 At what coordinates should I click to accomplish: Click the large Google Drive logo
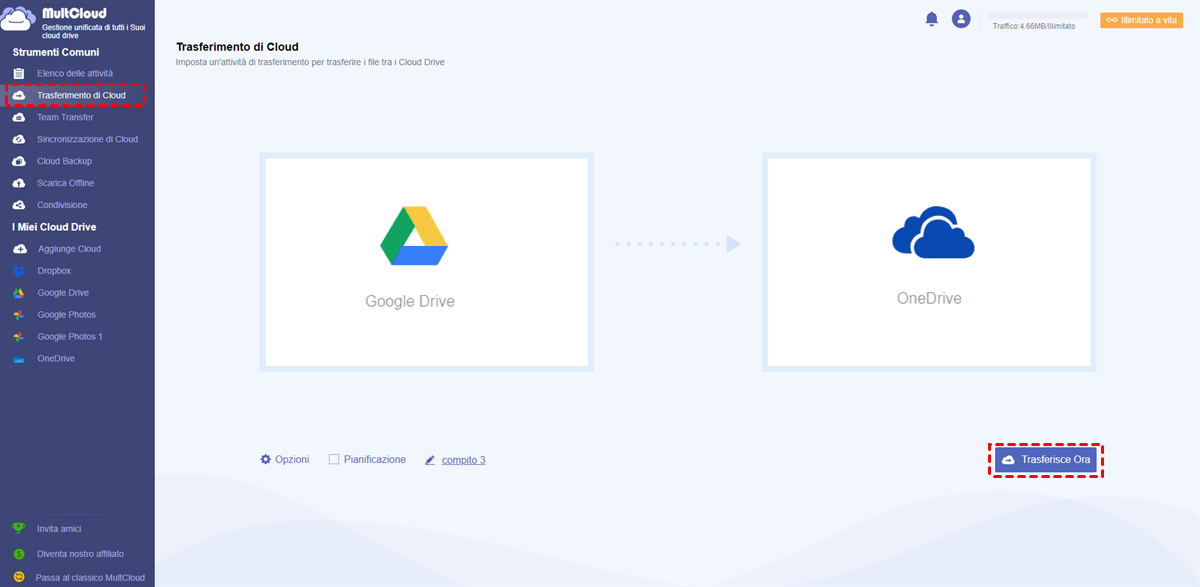pyautogui.click(x=413, y=236)
